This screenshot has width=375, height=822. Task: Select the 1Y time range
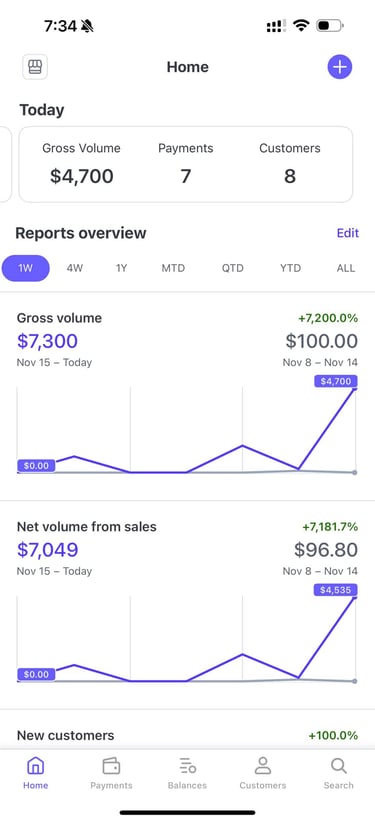pos(122,268)
